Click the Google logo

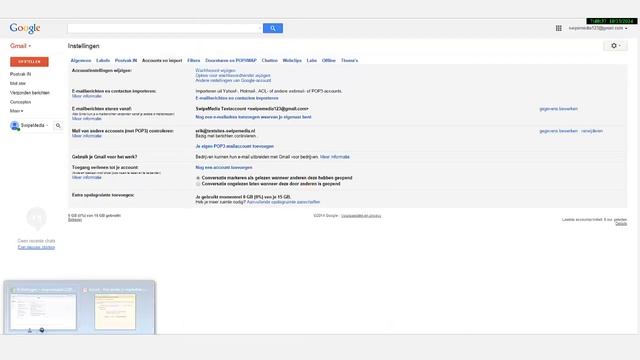point(25,28)
